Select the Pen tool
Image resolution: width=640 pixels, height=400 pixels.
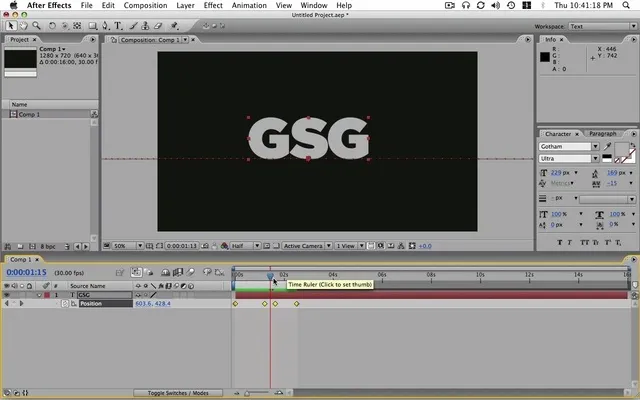tap(105, 26)
